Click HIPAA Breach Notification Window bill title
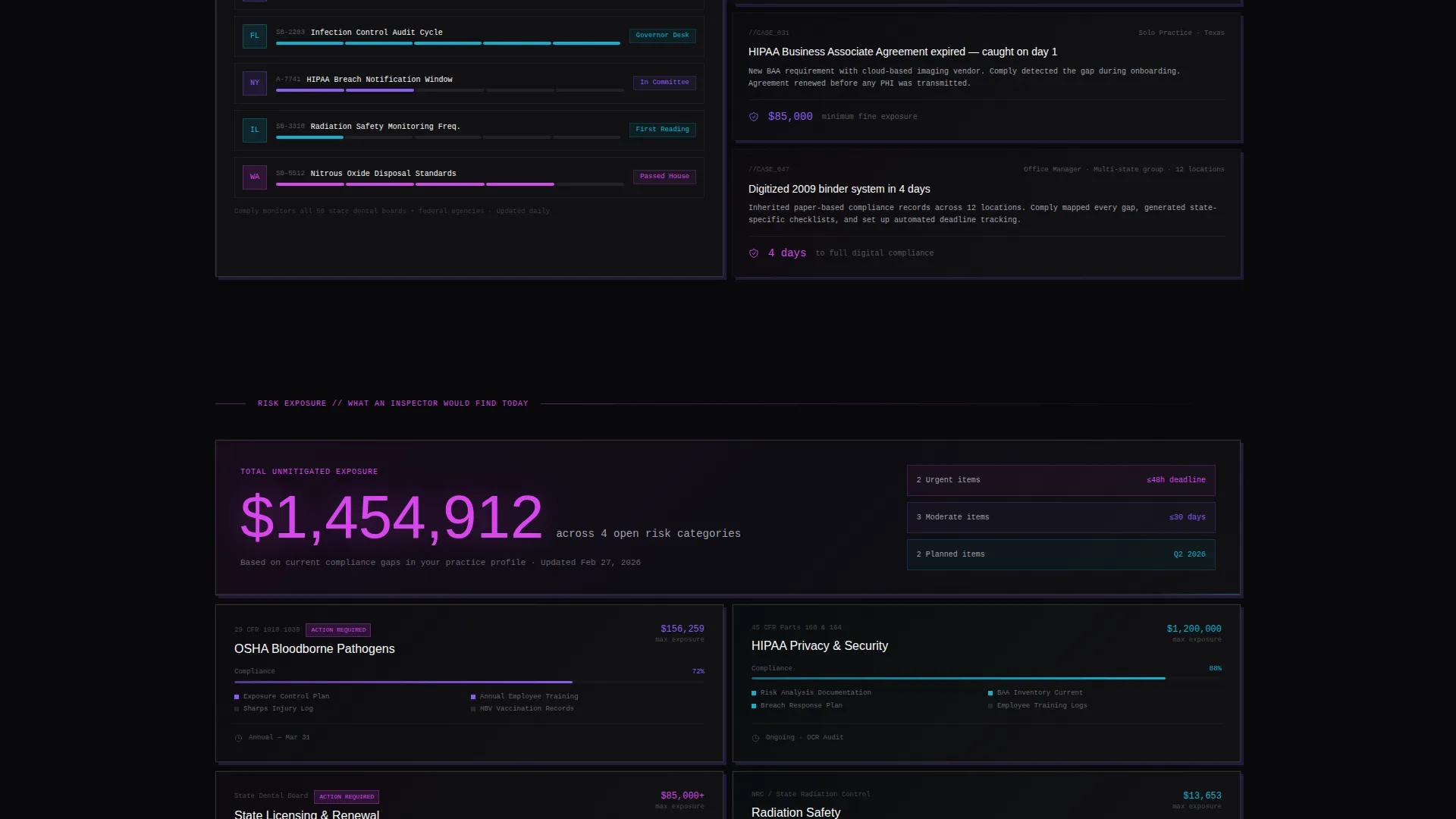The width and height of the screenshot is (1456, 819). coord(379,80)
